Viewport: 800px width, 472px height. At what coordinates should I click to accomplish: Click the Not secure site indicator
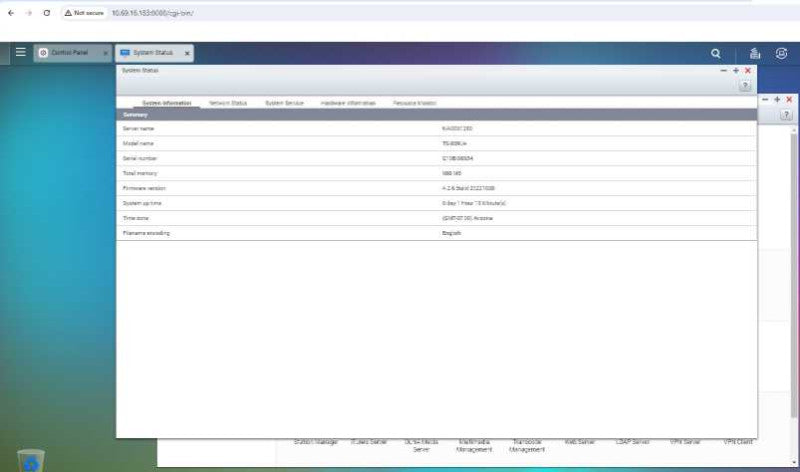click(x=84, y=13)
